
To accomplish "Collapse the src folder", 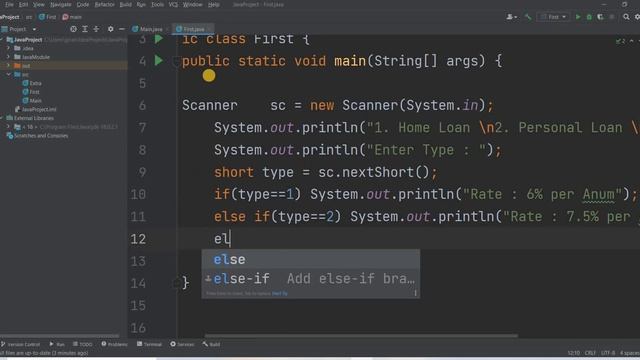I will 8,74.
